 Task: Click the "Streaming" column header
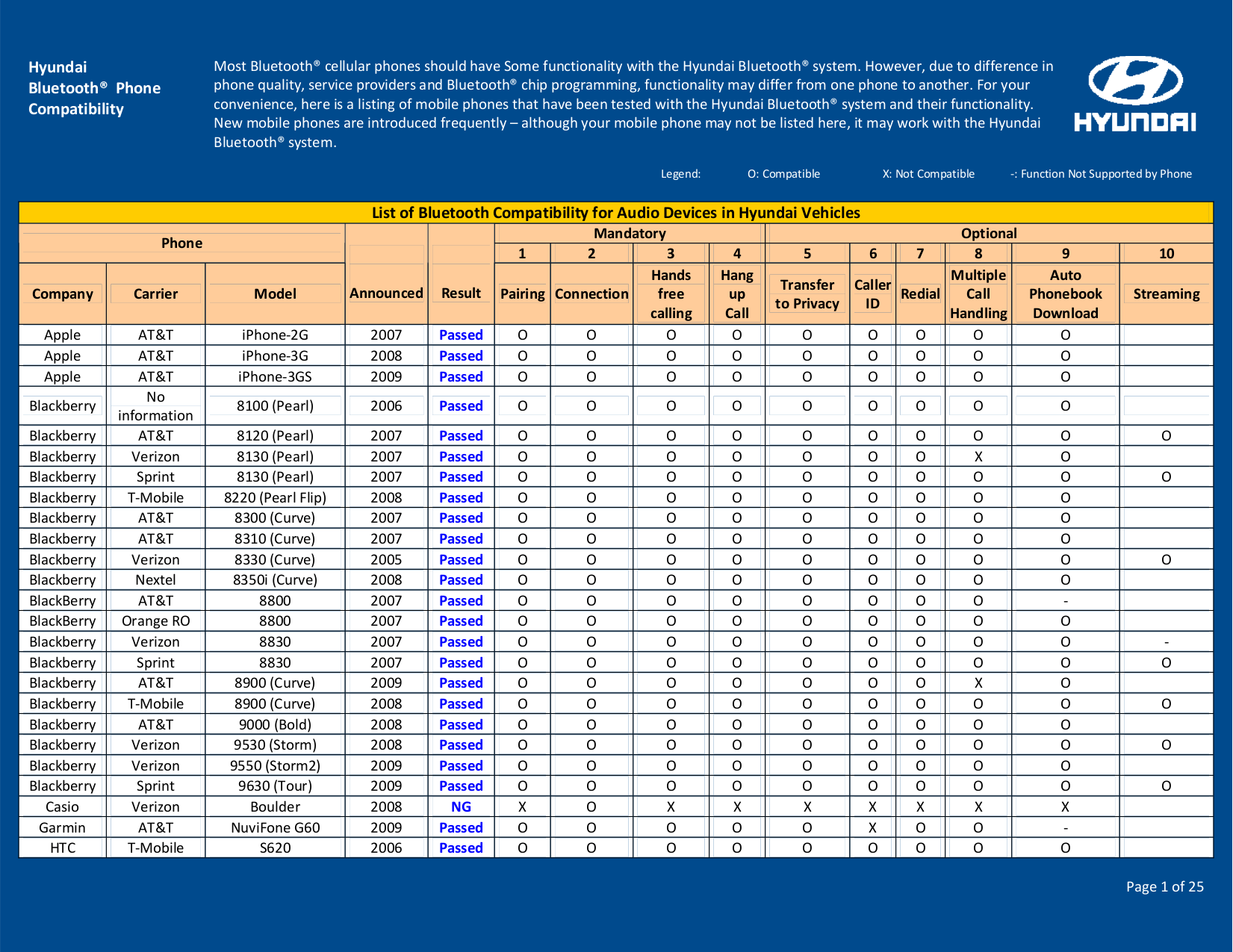pyautogui.click(x=1166, y=293)
